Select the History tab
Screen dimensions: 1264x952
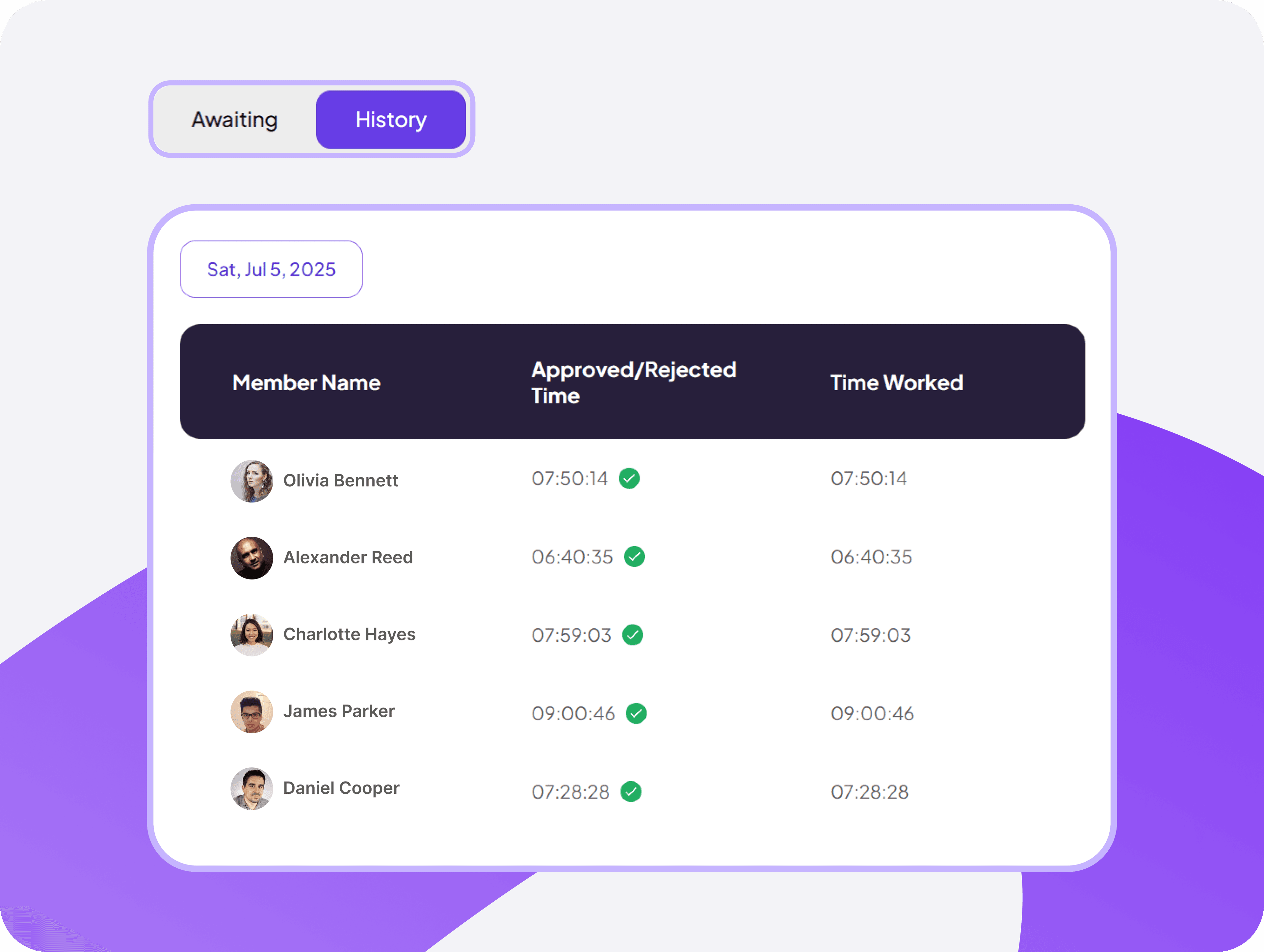(391, 119)
